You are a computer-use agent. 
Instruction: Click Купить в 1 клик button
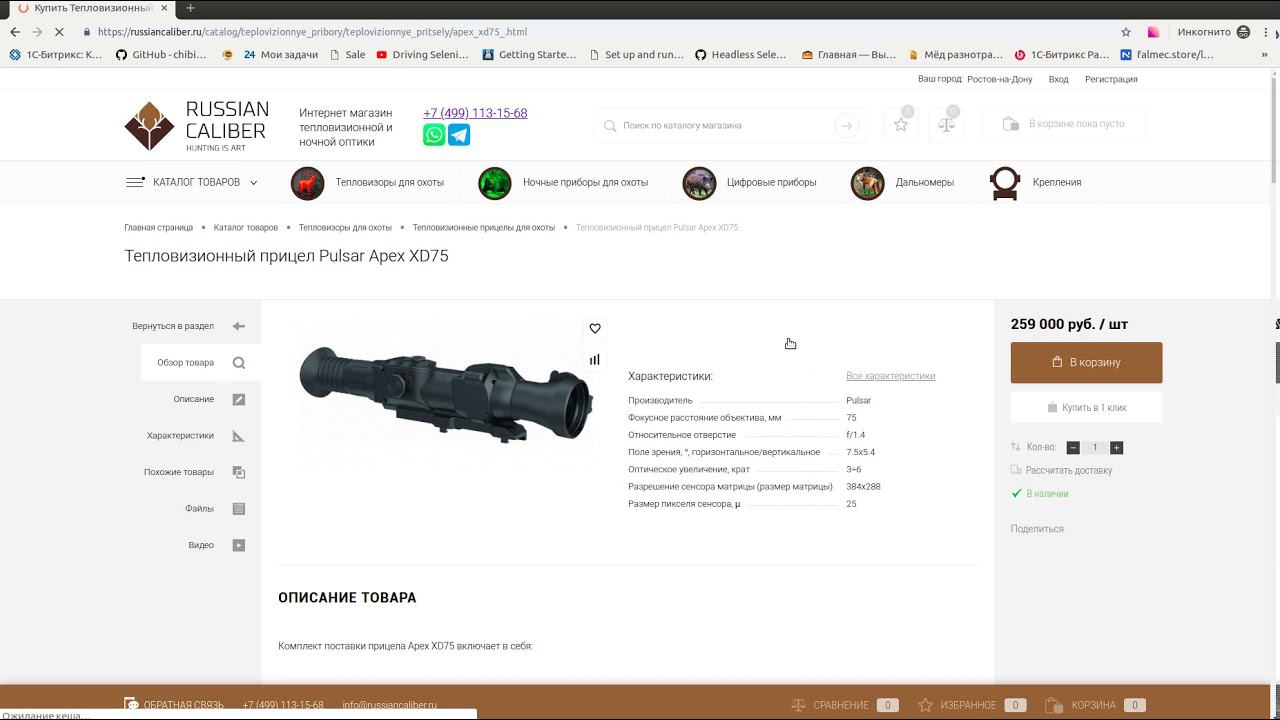pyautogui.click(x=1086, y=408)
